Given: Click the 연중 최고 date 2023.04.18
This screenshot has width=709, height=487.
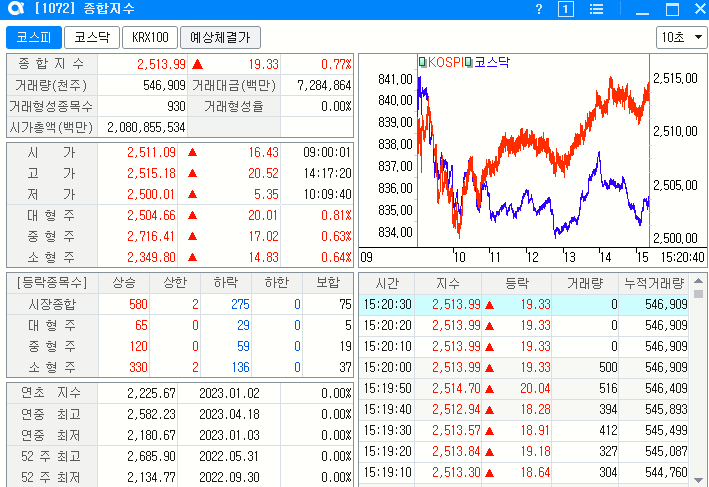Looking at the screenshot, I should [229, 414].
